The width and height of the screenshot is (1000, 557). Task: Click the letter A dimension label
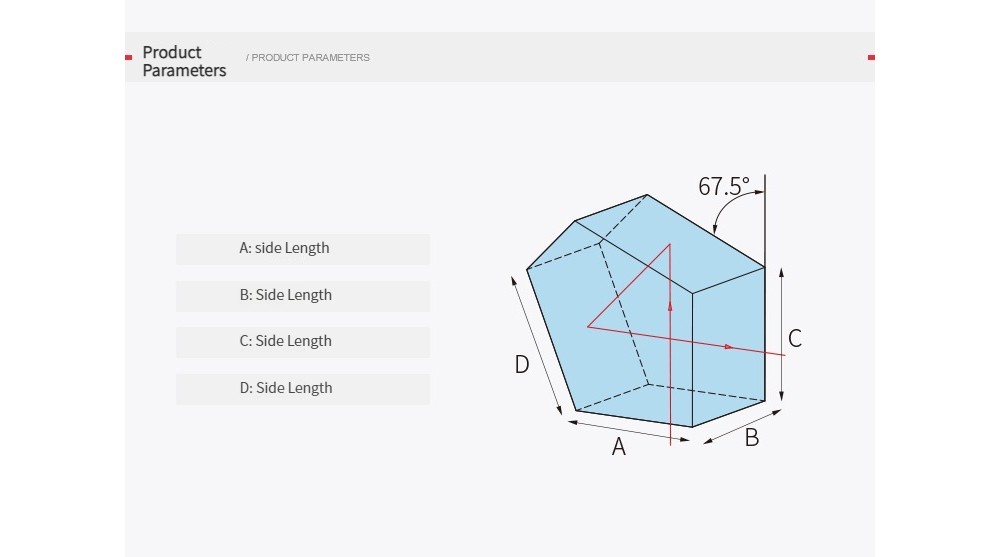[618, 447]
